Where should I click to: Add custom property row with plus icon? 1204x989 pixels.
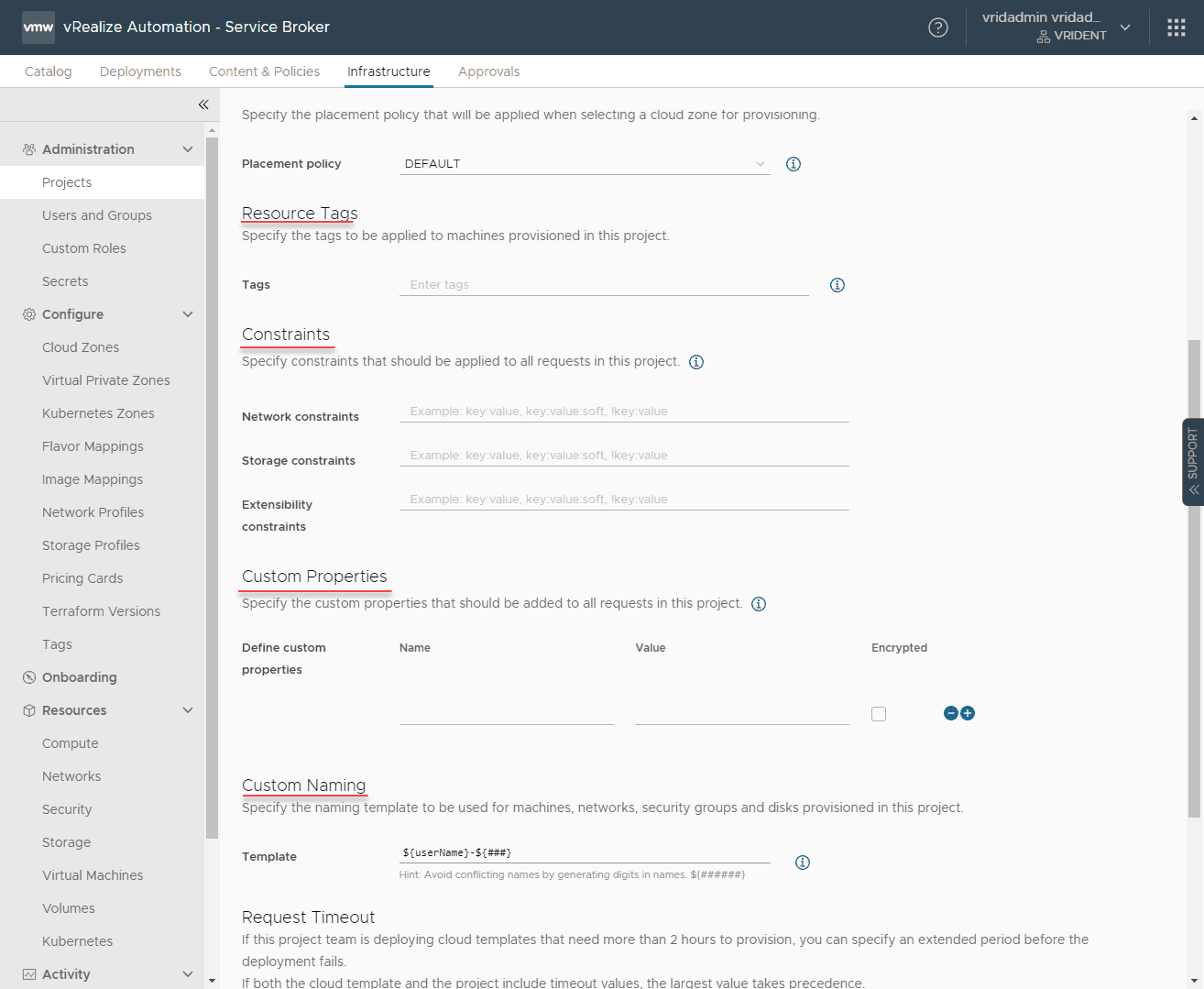(x=968, y=713)
